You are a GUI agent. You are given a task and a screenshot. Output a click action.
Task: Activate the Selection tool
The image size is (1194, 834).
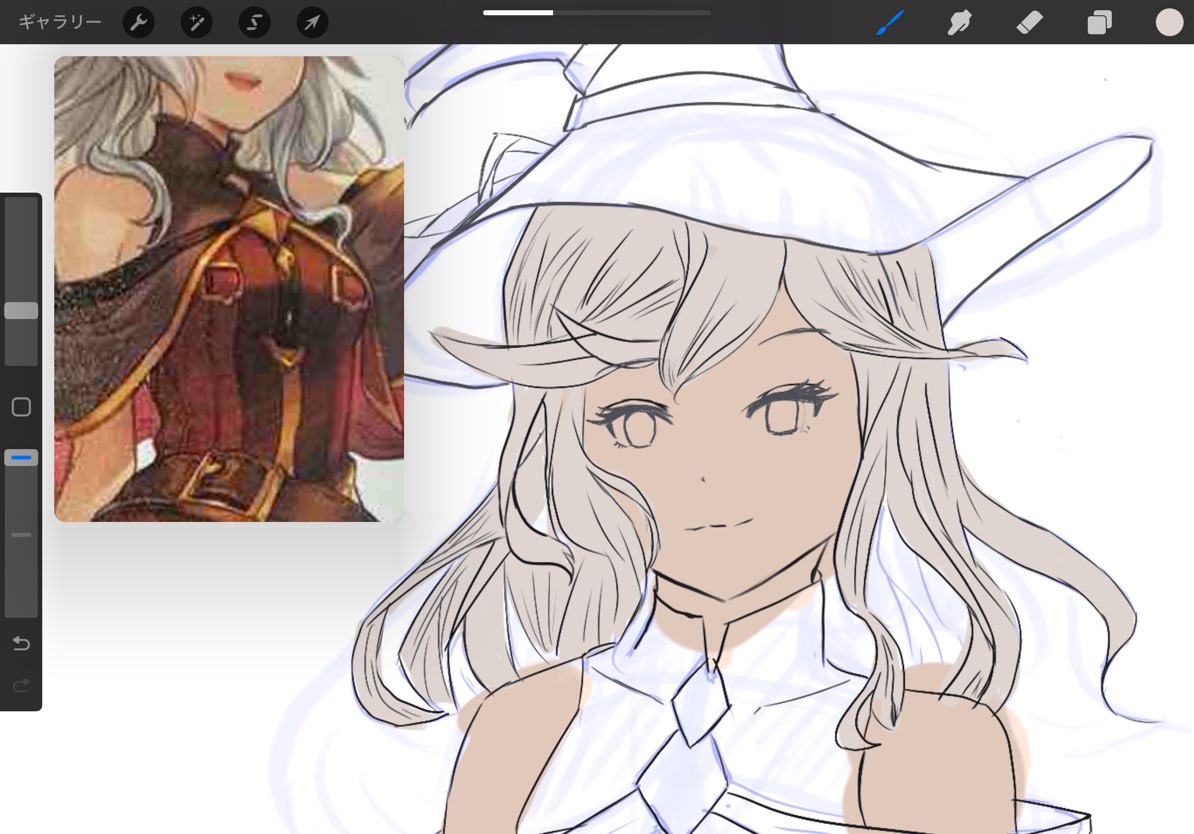(254, 22)
